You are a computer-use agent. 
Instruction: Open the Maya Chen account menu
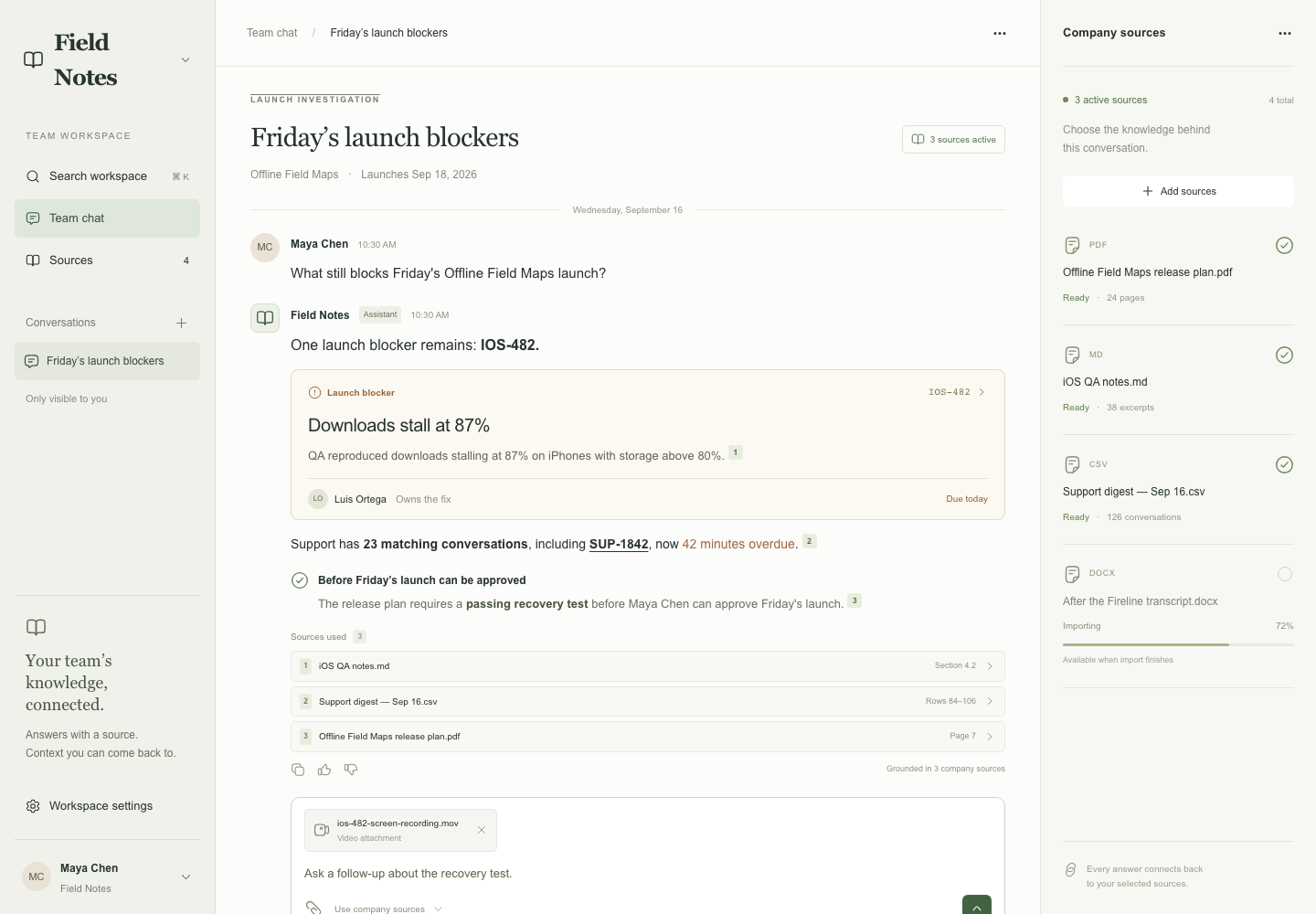[186, 877]
